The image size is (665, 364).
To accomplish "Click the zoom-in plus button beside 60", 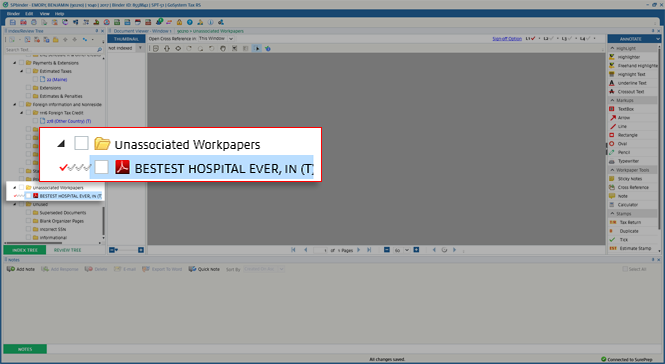I will coord(416,250).
